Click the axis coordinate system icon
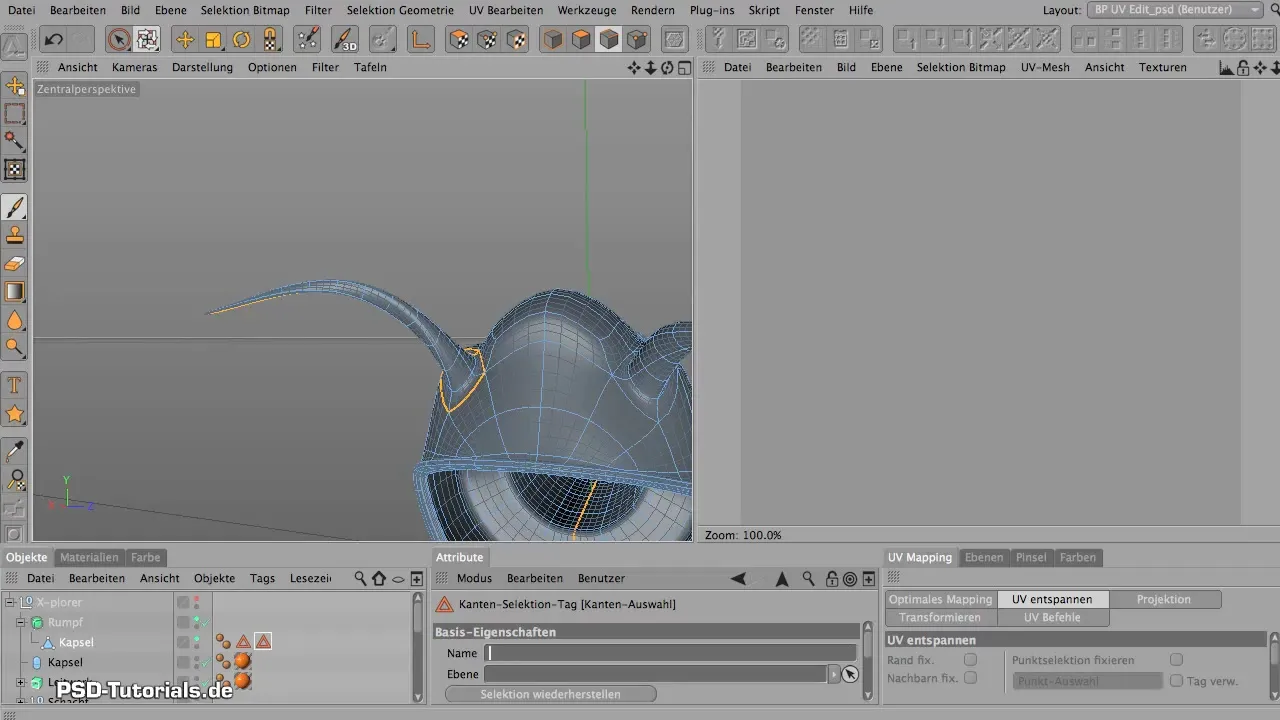Viewport: 1280px width, 720px height. [420, 40]
